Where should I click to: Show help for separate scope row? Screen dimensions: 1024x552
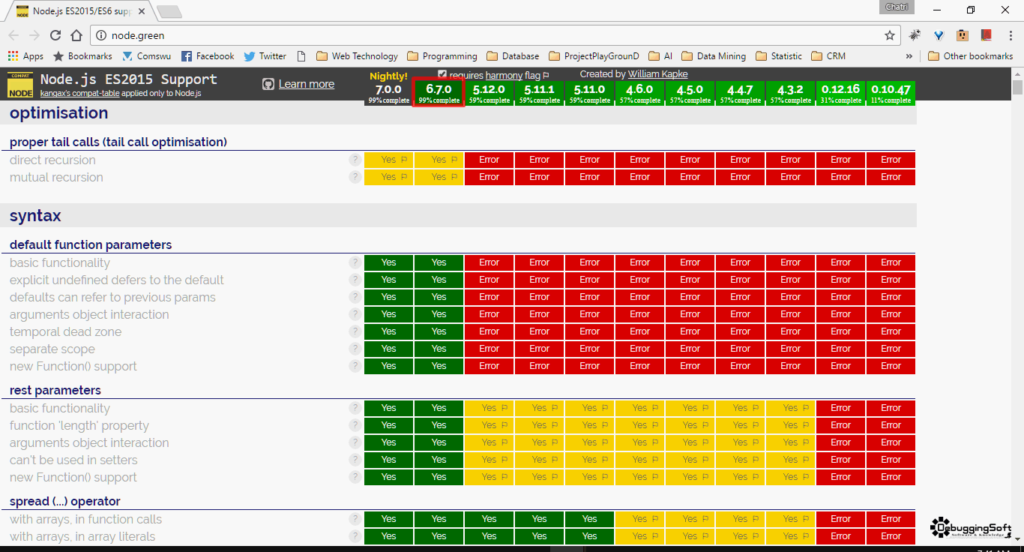pyautogui.click(x=355, y=349)
